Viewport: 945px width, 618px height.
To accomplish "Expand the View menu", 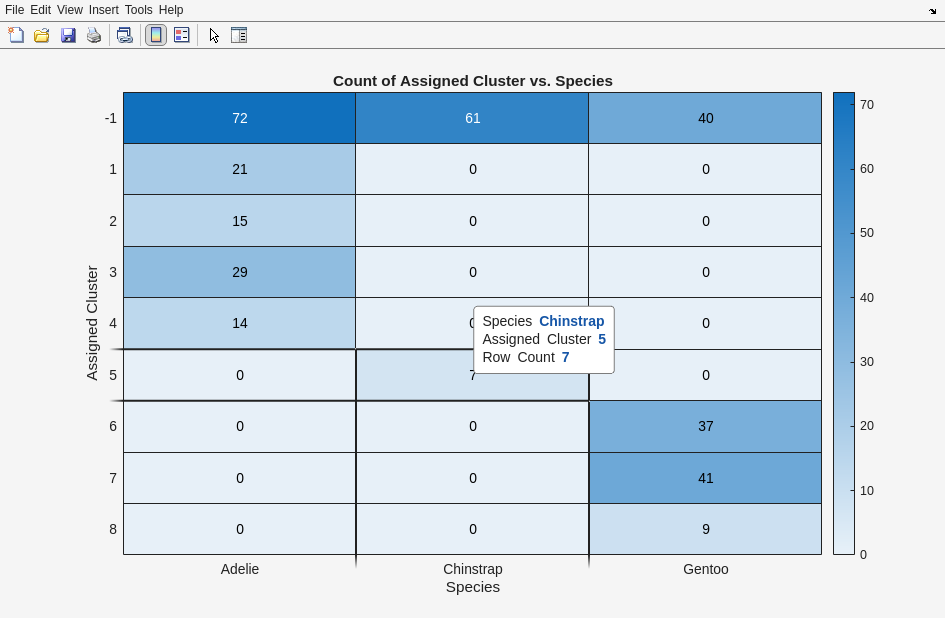I will (70, 10).
